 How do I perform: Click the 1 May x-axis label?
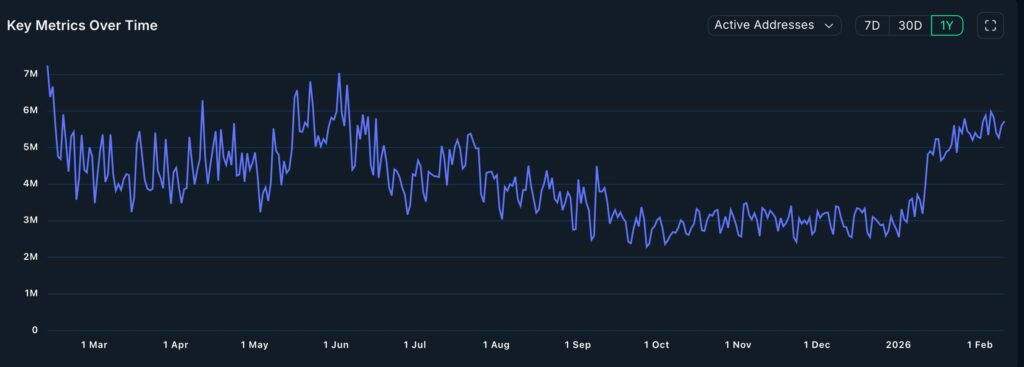coord(255,345)
